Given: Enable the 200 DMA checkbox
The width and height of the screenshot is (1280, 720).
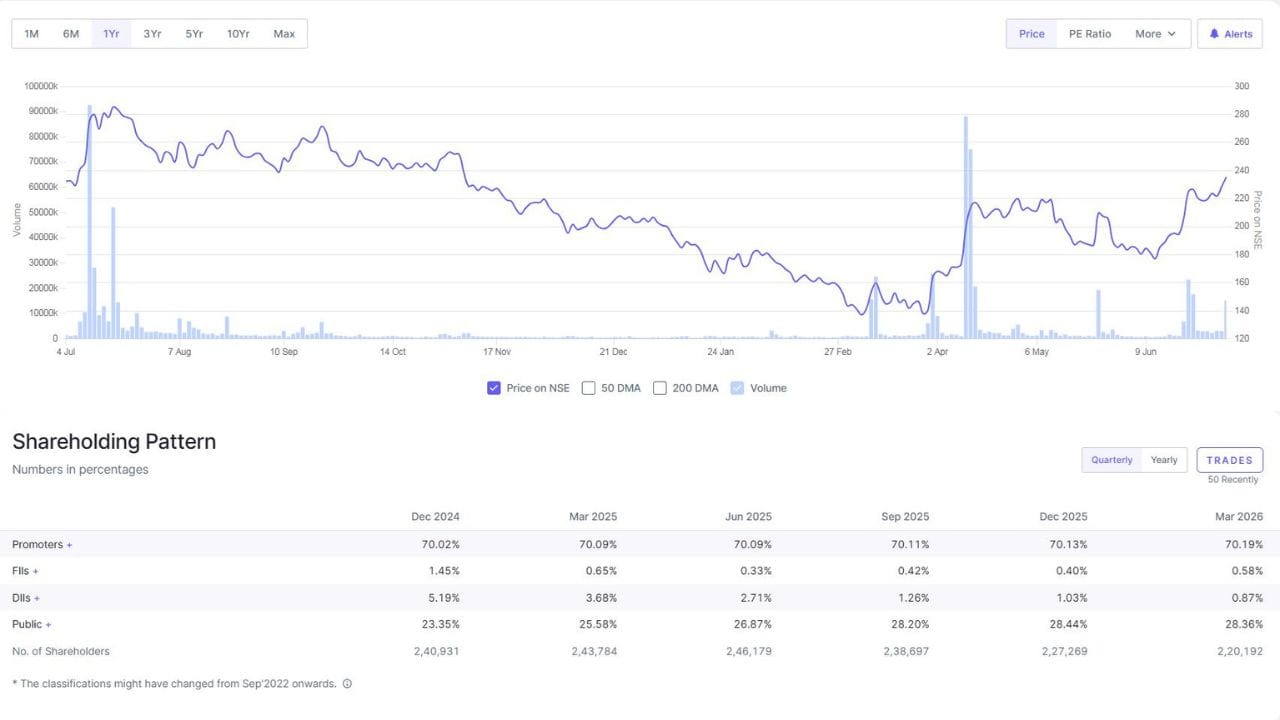Looking at the screenshot, I should 660,388.
